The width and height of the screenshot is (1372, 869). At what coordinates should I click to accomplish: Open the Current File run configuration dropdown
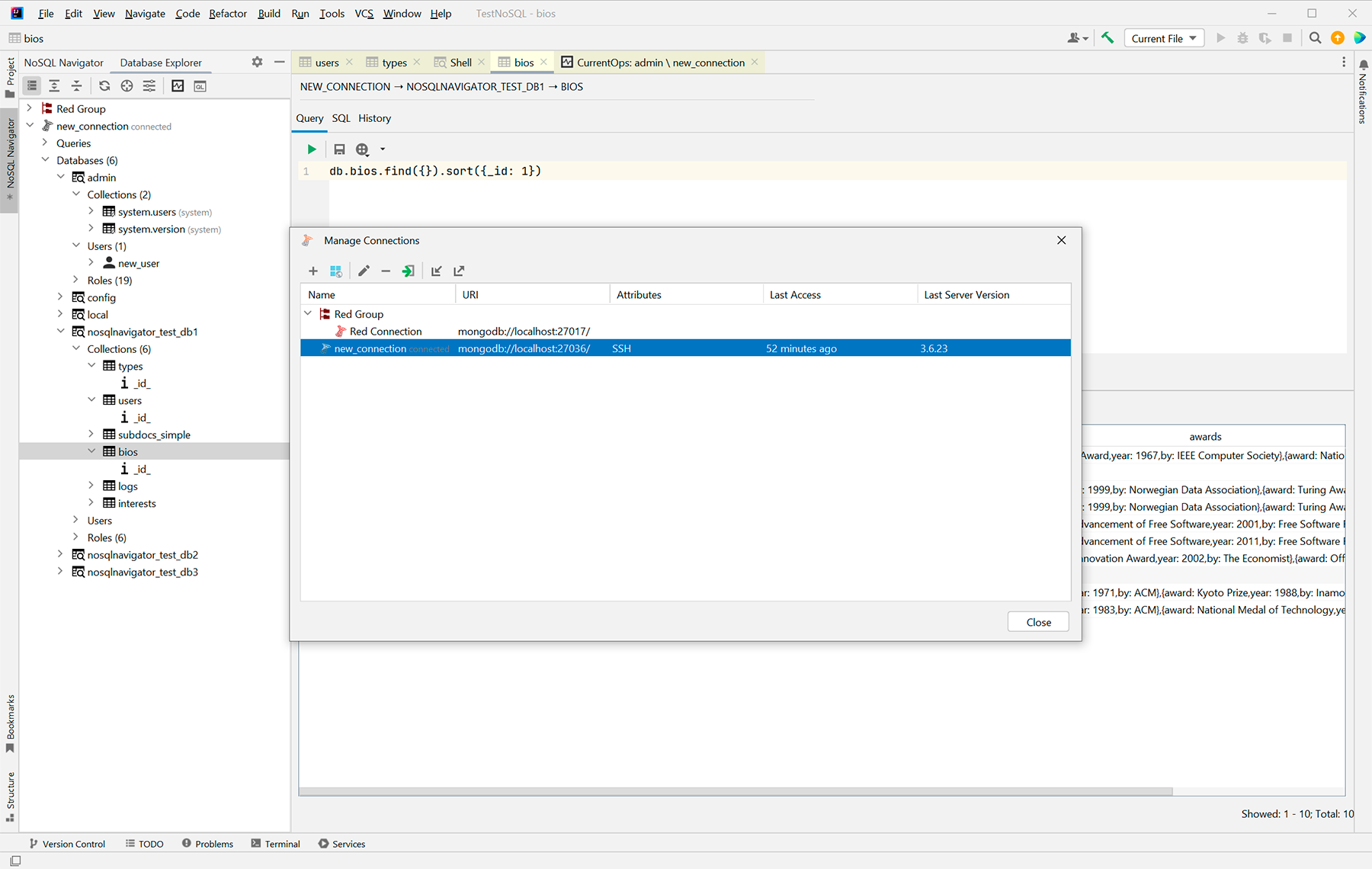1163,38
